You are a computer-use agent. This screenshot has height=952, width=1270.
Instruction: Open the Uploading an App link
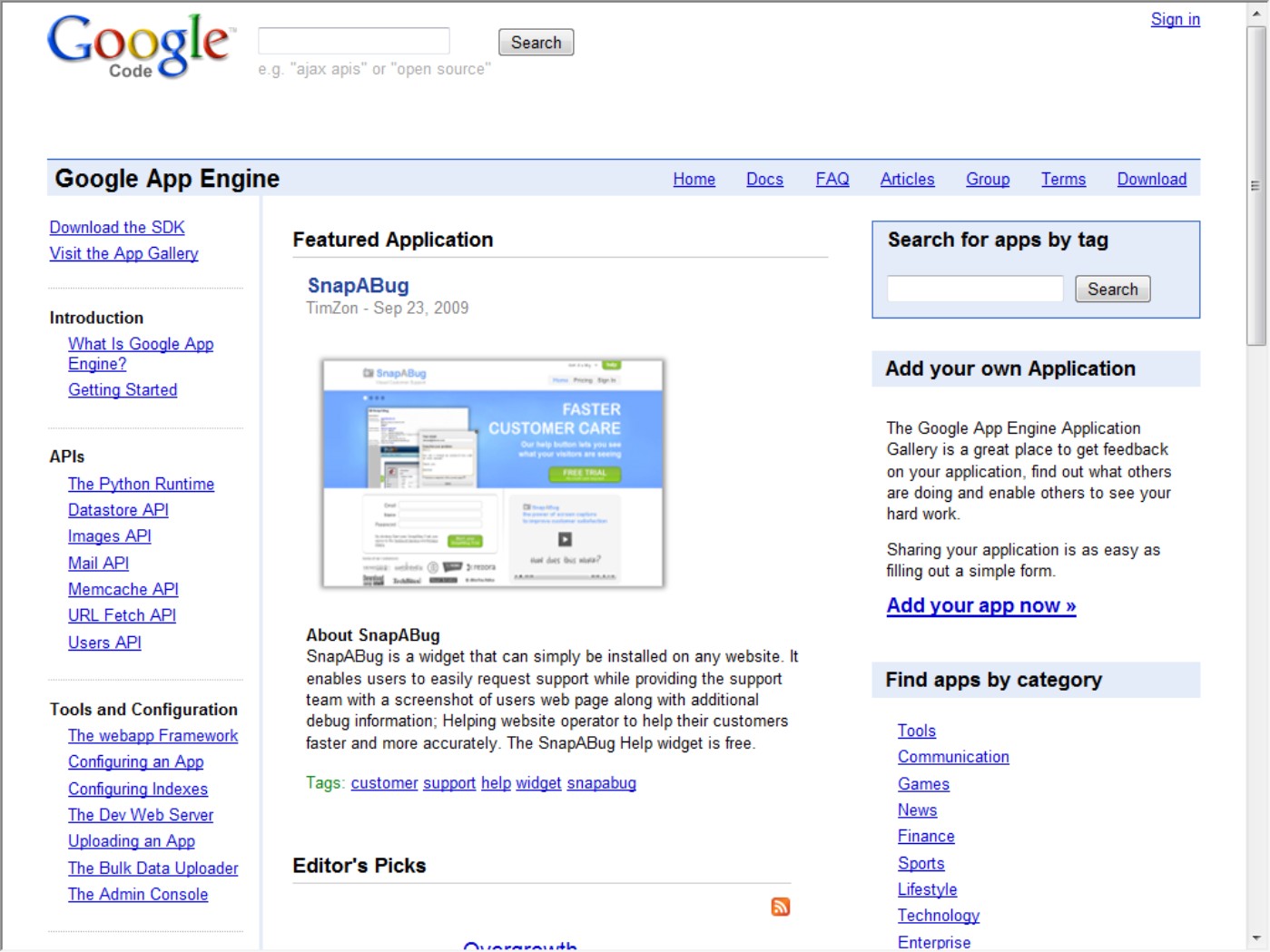(x=132, y=842)
